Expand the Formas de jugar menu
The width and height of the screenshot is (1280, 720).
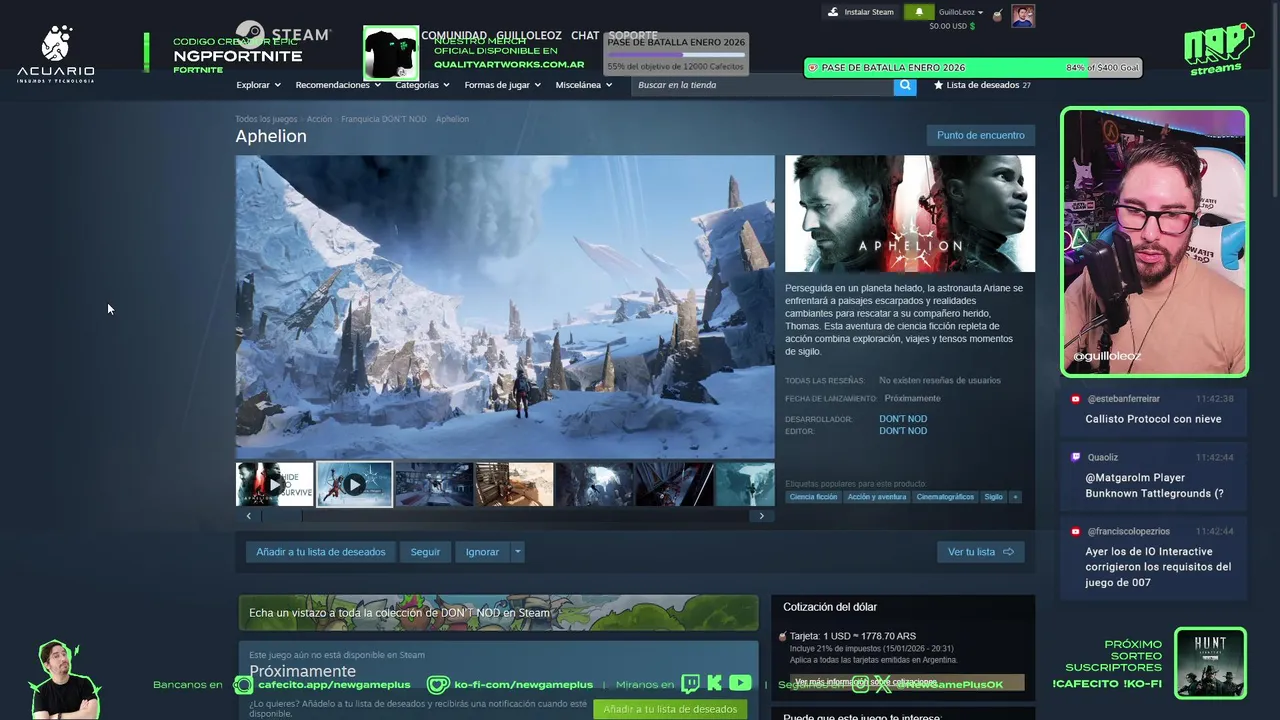coord(502,85)
